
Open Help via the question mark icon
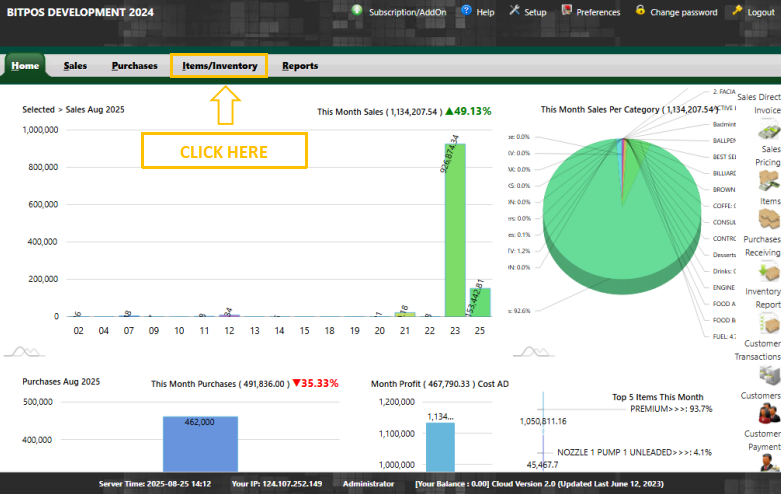point(465,11)
